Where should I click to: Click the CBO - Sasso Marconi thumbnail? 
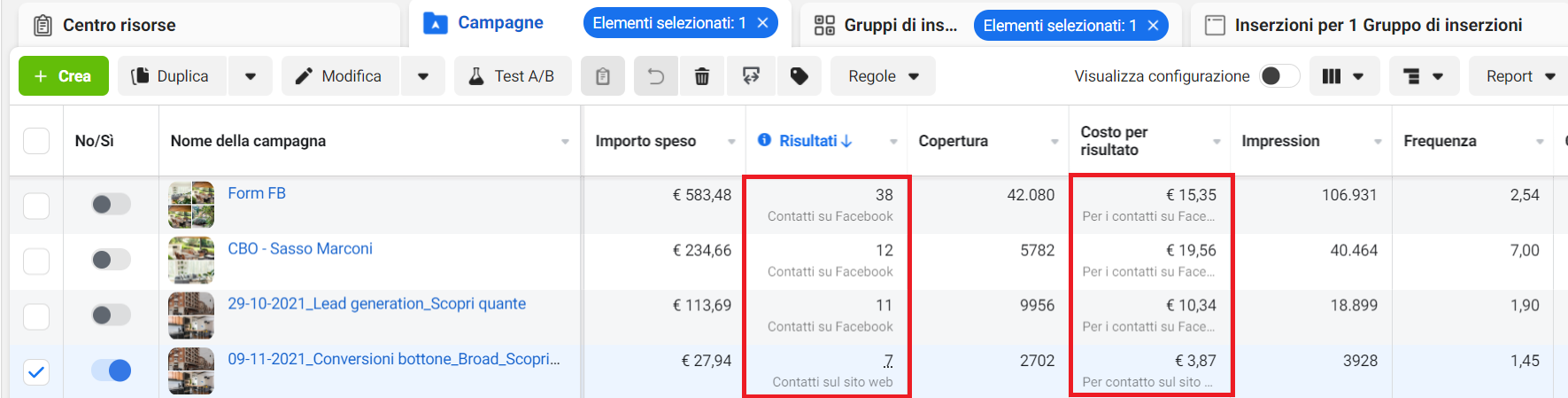tap(191, 261)
